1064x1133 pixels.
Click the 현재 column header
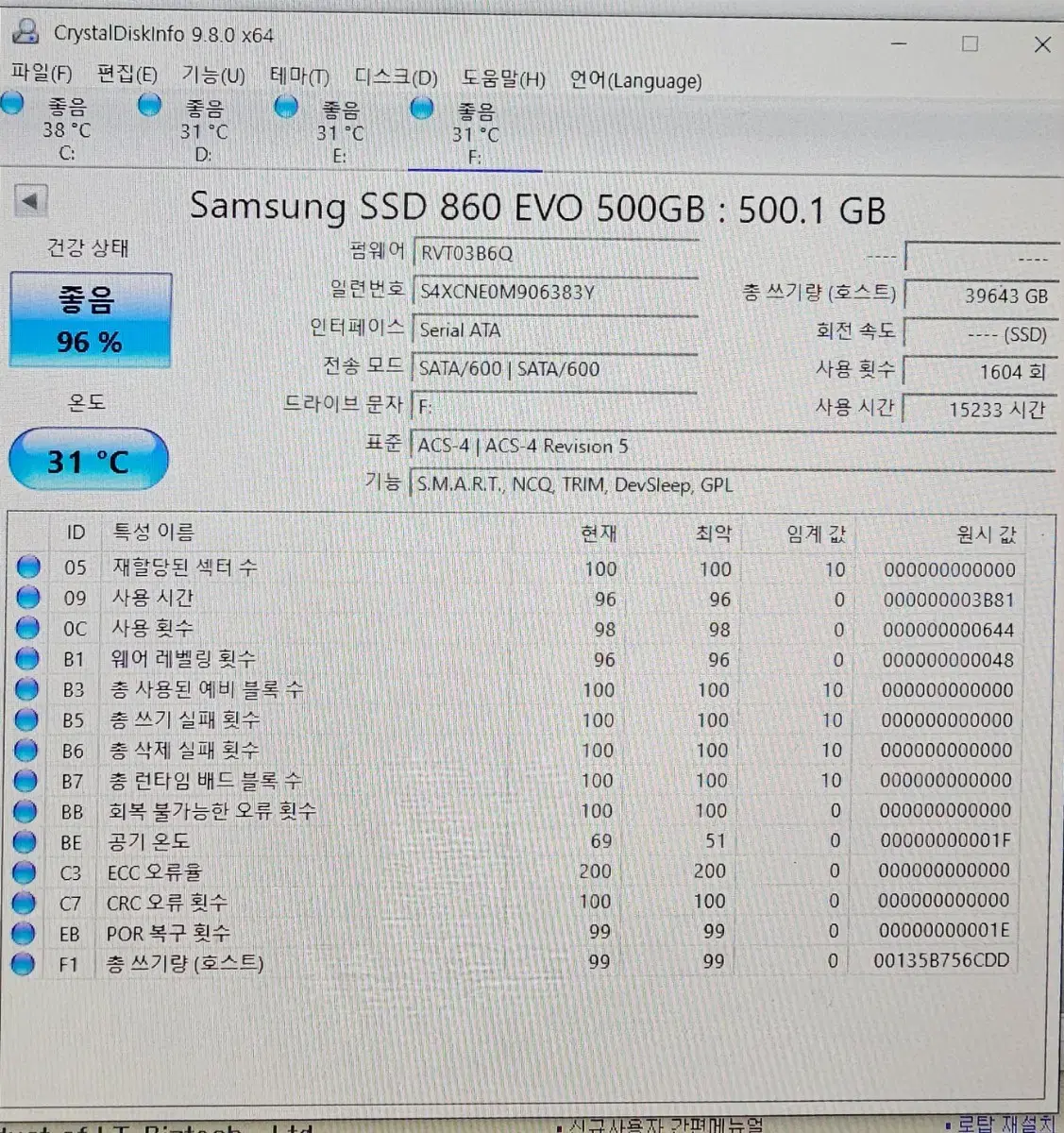point(599,533)
